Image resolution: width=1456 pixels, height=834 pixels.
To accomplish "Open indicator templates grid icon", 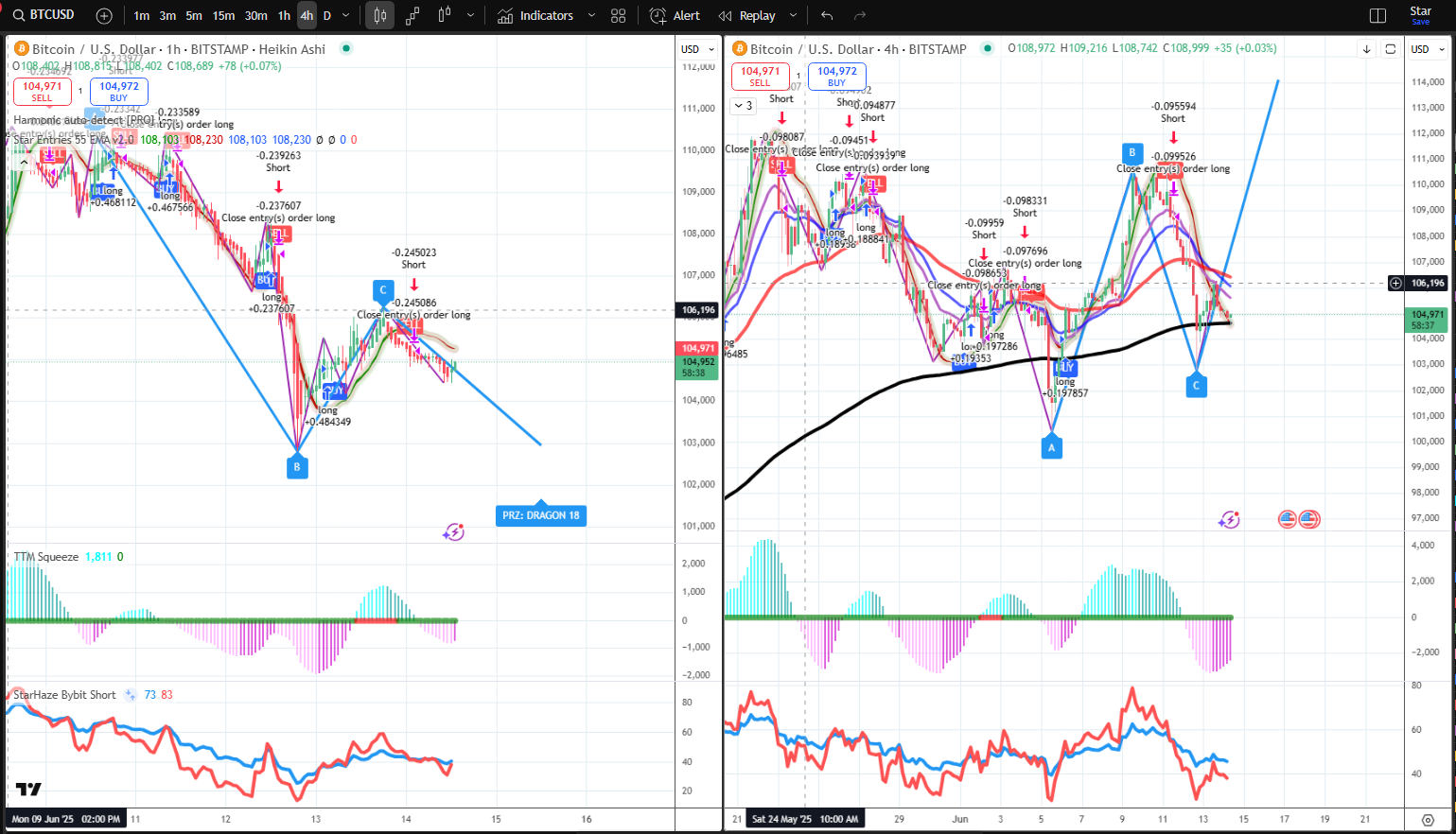I will (619, 16).
